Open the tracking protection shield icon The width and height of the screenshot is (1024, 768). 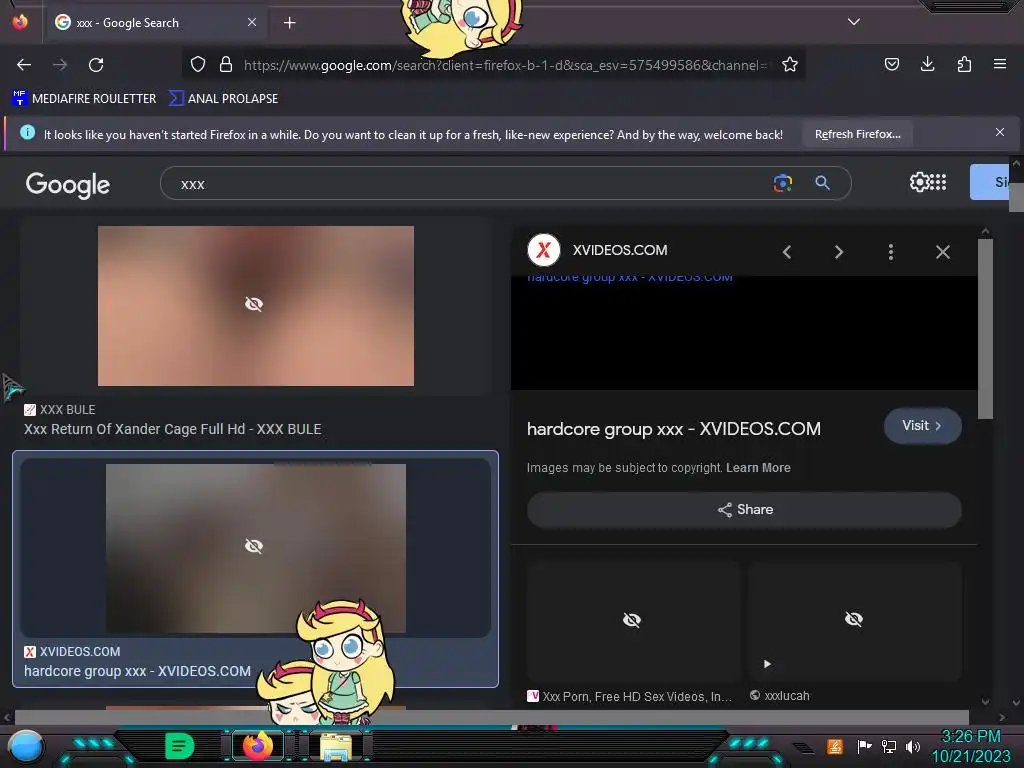coord(198,64)
